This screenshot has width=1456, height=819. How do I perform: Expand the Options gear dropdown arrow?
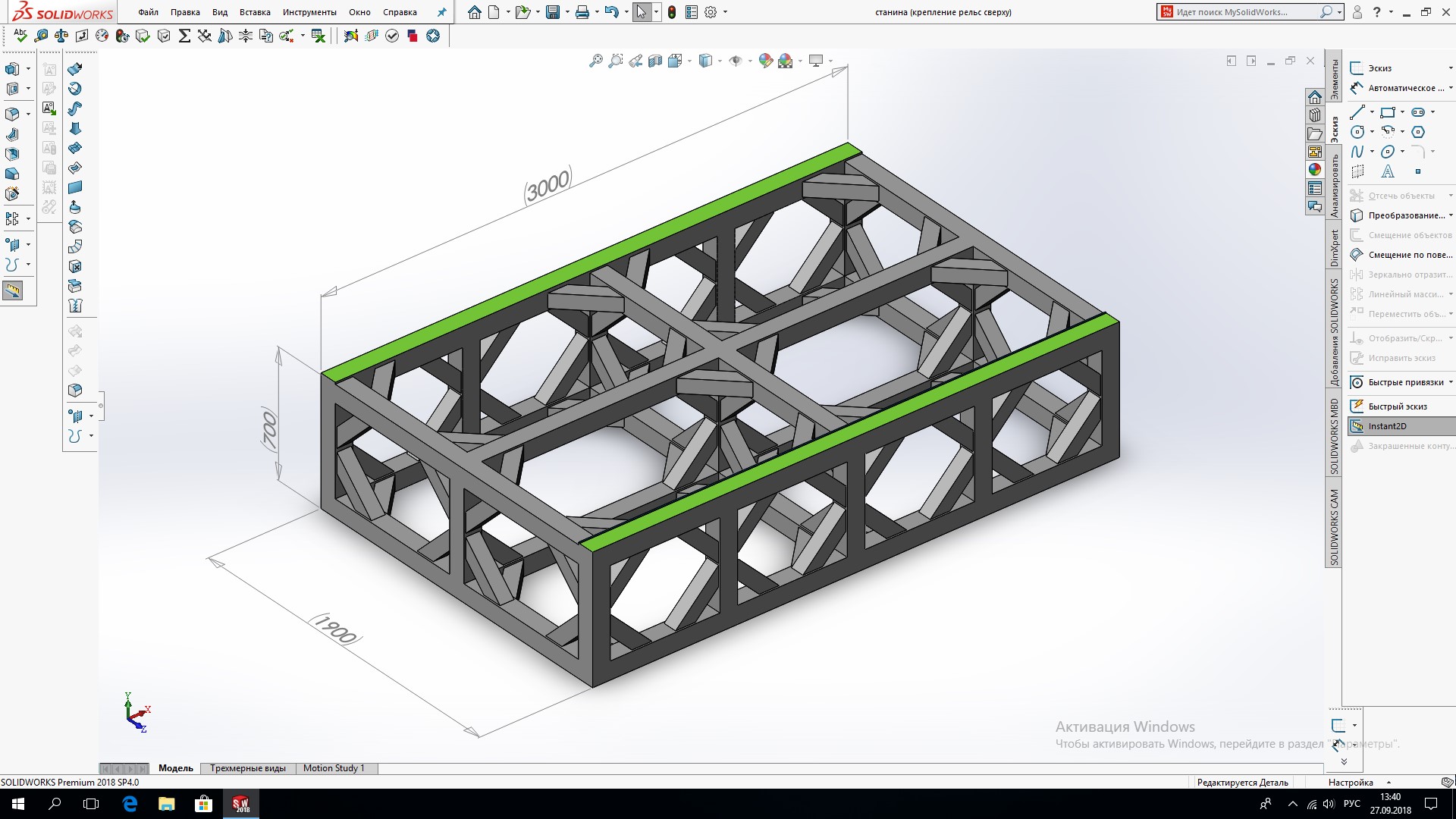(725, 12)
